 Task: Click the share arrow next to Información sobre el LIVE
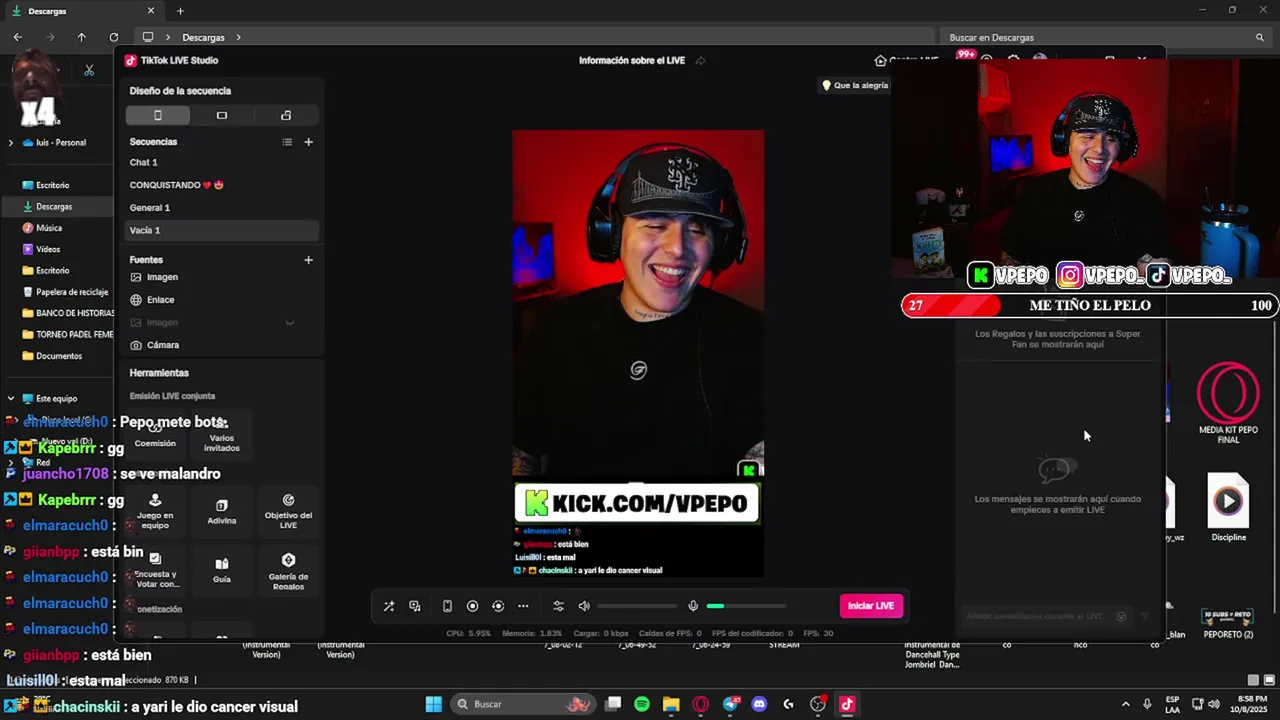tap(700, 60)
